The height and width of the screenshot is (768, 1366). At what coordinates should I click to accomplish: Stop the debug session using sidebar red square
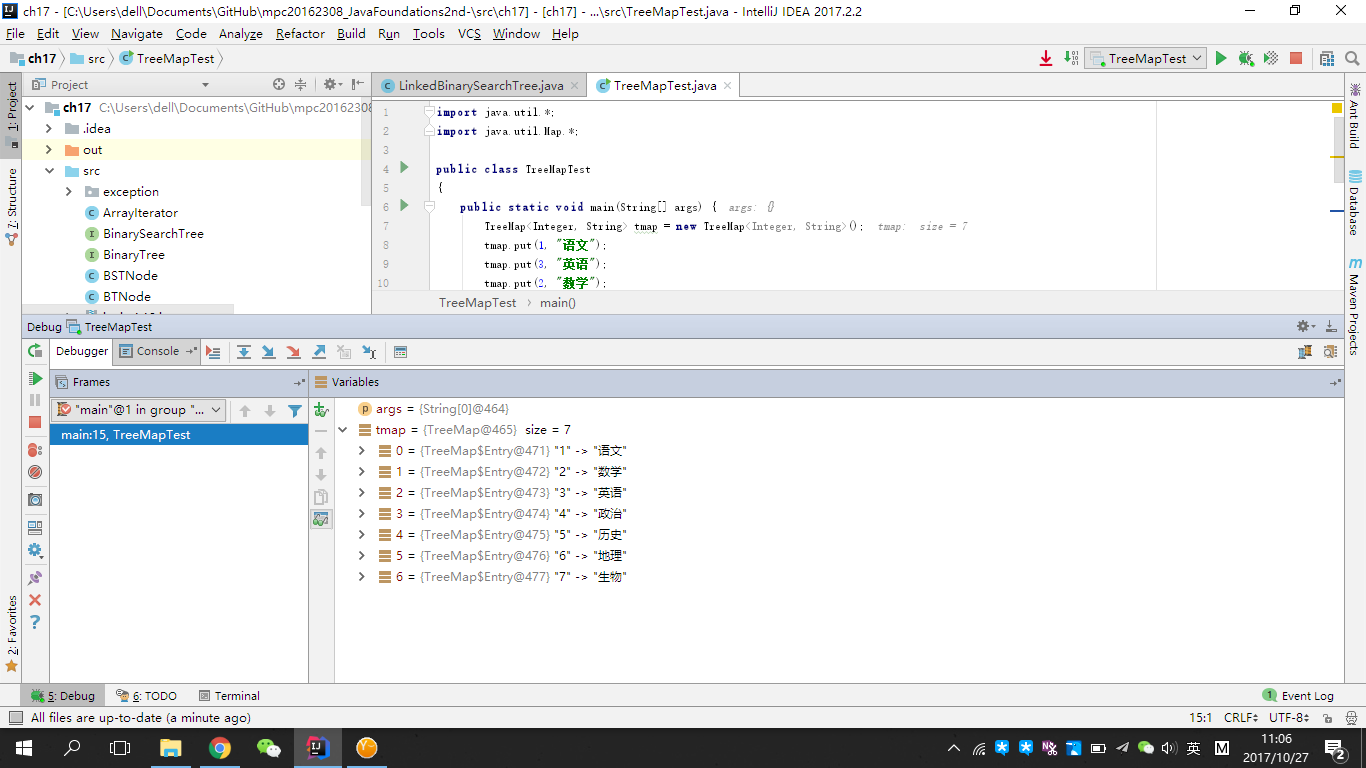click(x=35, y=422)
